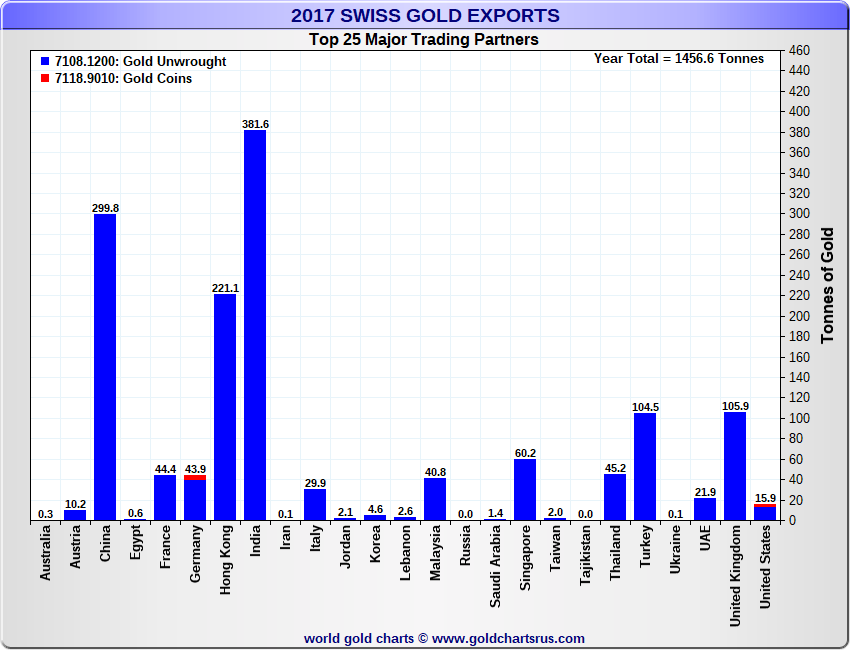Click the blue Gold Unwrought legend swatch
This screenshot has width=850, height=650.
[45, 62]
